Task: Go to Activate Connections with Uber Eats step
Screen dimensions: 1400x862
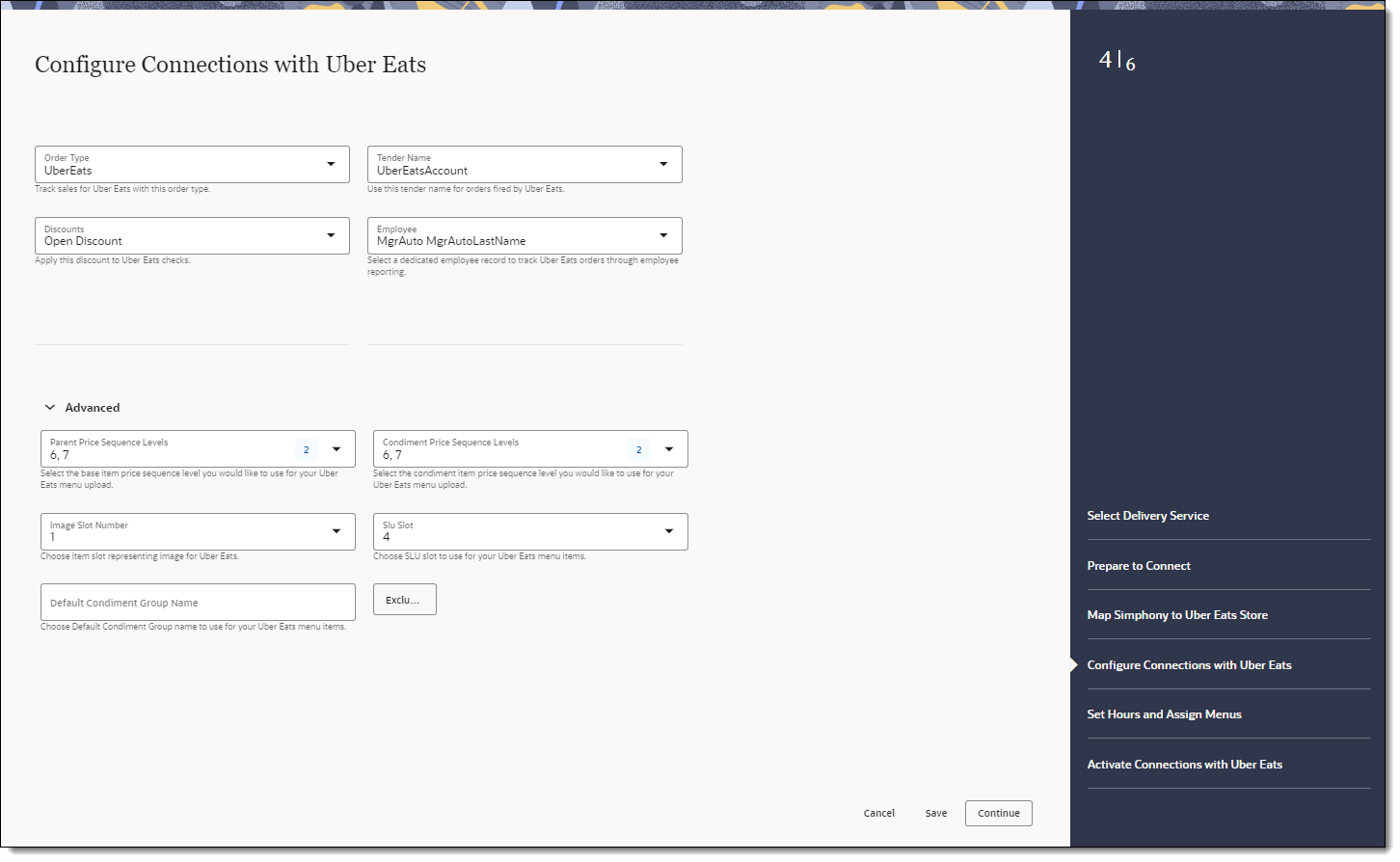Action: [1185, 765]
